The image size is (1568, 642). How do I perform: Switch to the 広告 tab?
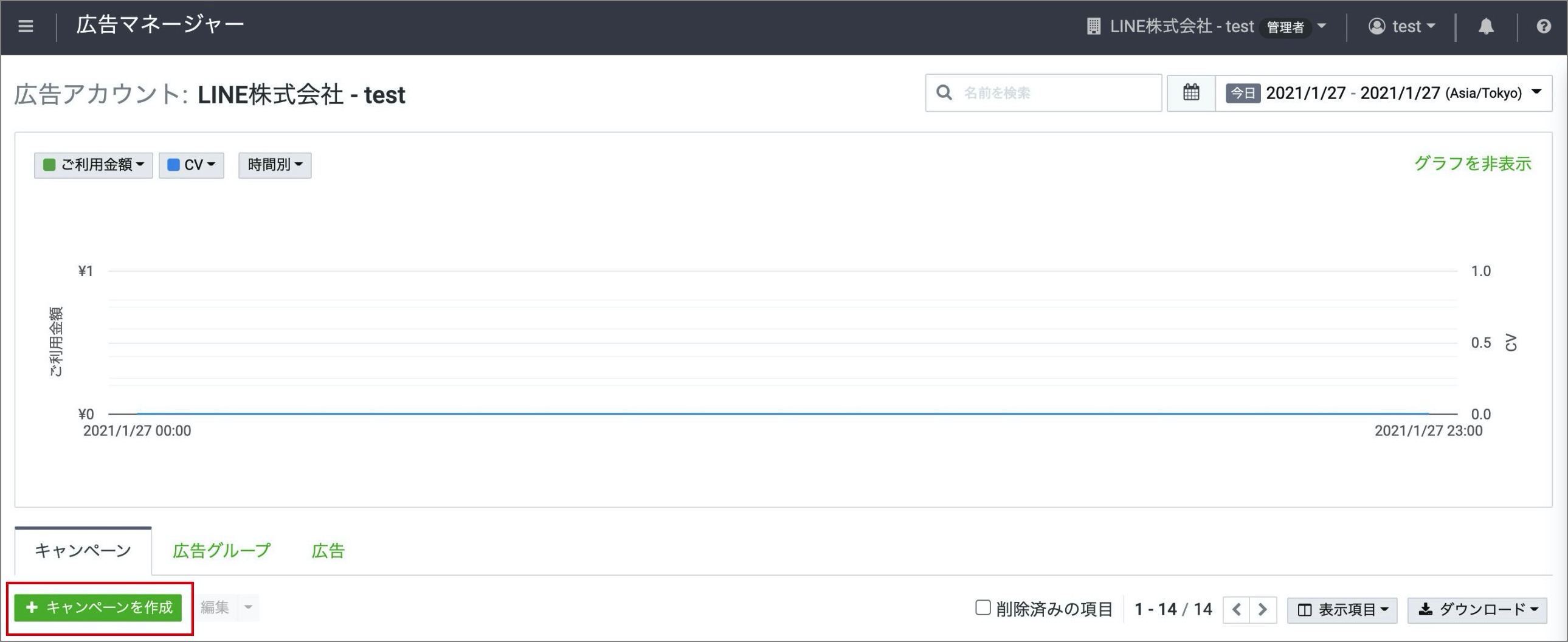click(328, 551)
